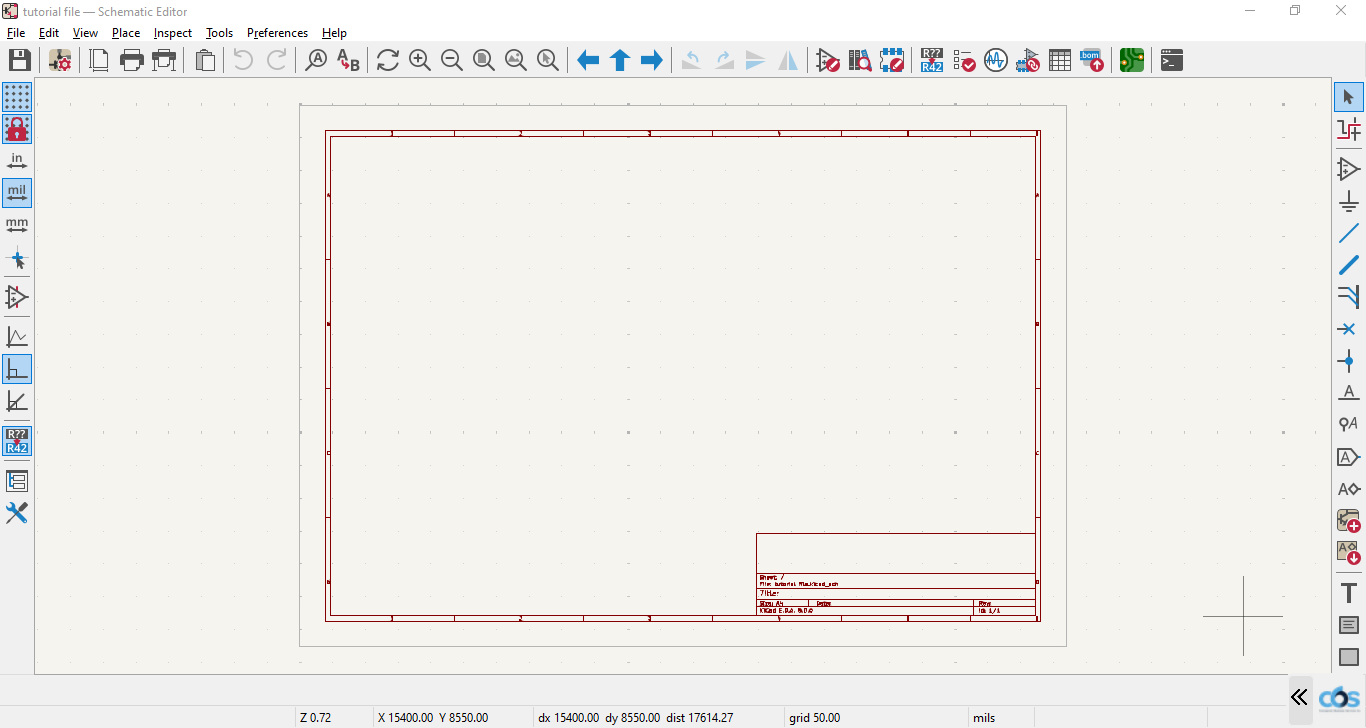Click the Plot icon next to Print

tap(164, 60)
